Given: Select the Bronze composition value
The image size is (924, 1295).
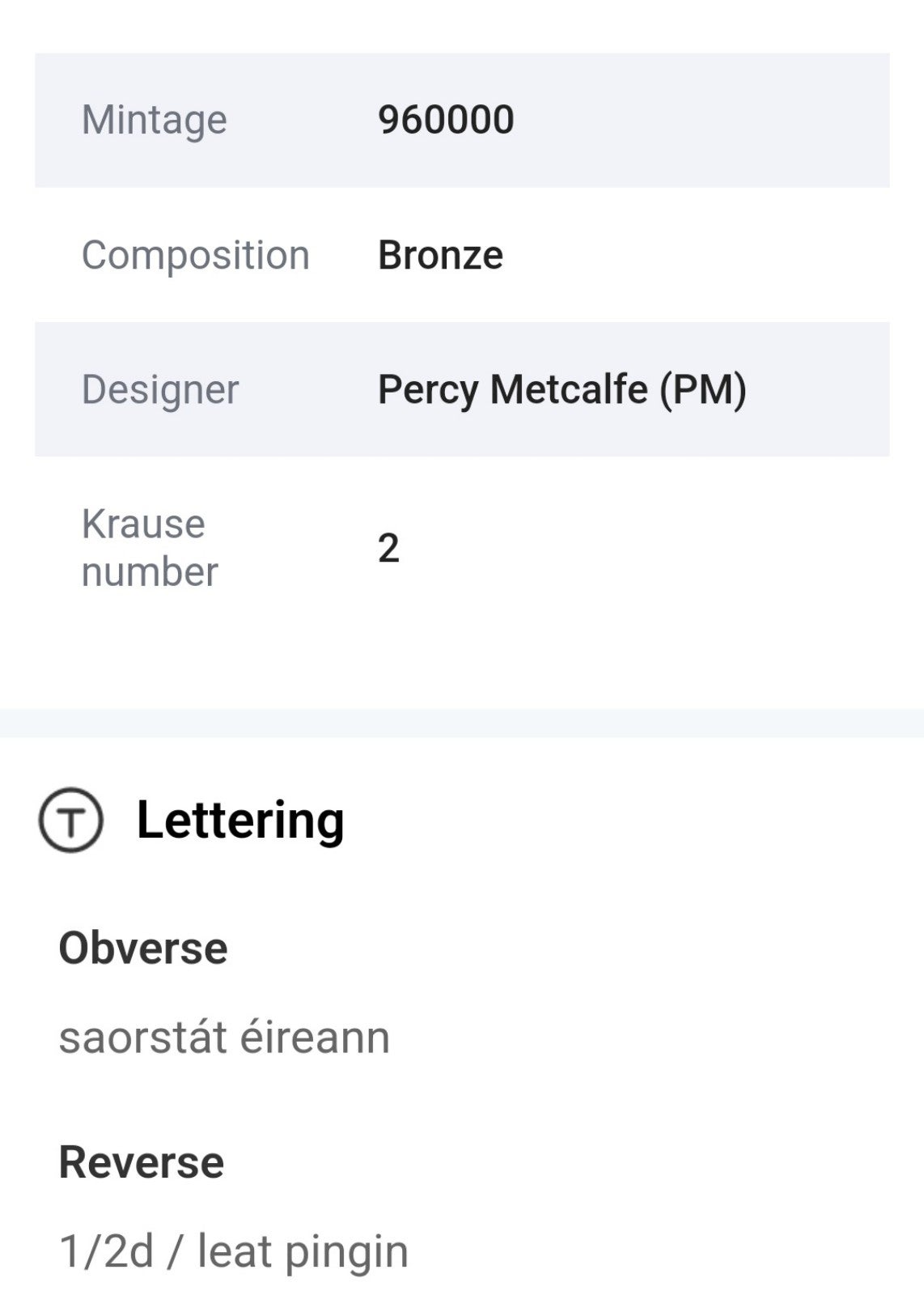Looking at the screenshot, I should [x=440, y=255].
